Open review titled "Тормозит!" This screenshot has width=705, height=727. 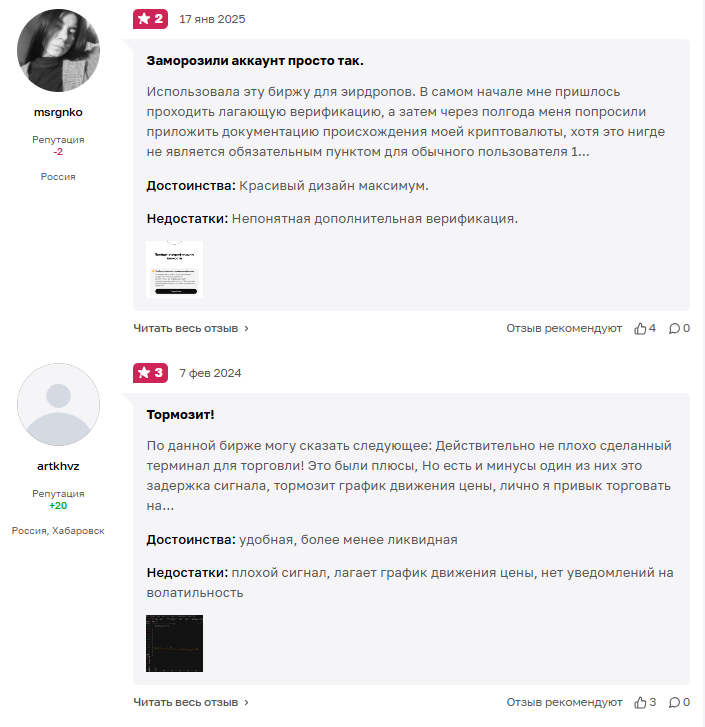(180, 414)
